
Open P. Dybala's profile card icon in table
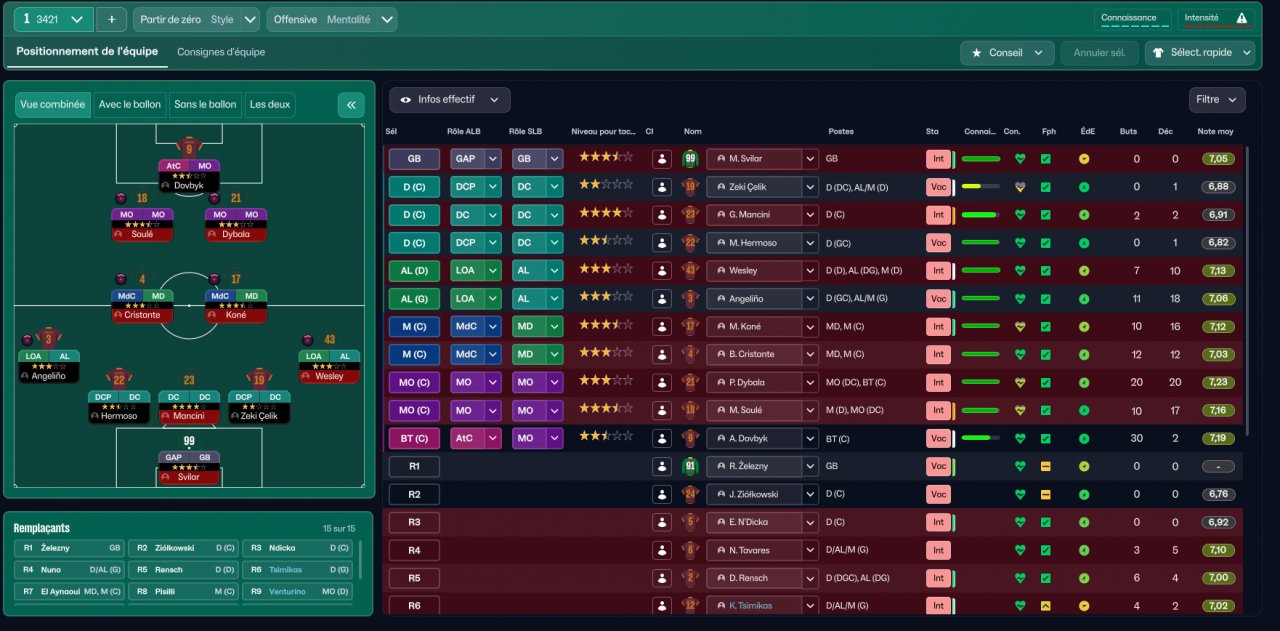[661, 383]
